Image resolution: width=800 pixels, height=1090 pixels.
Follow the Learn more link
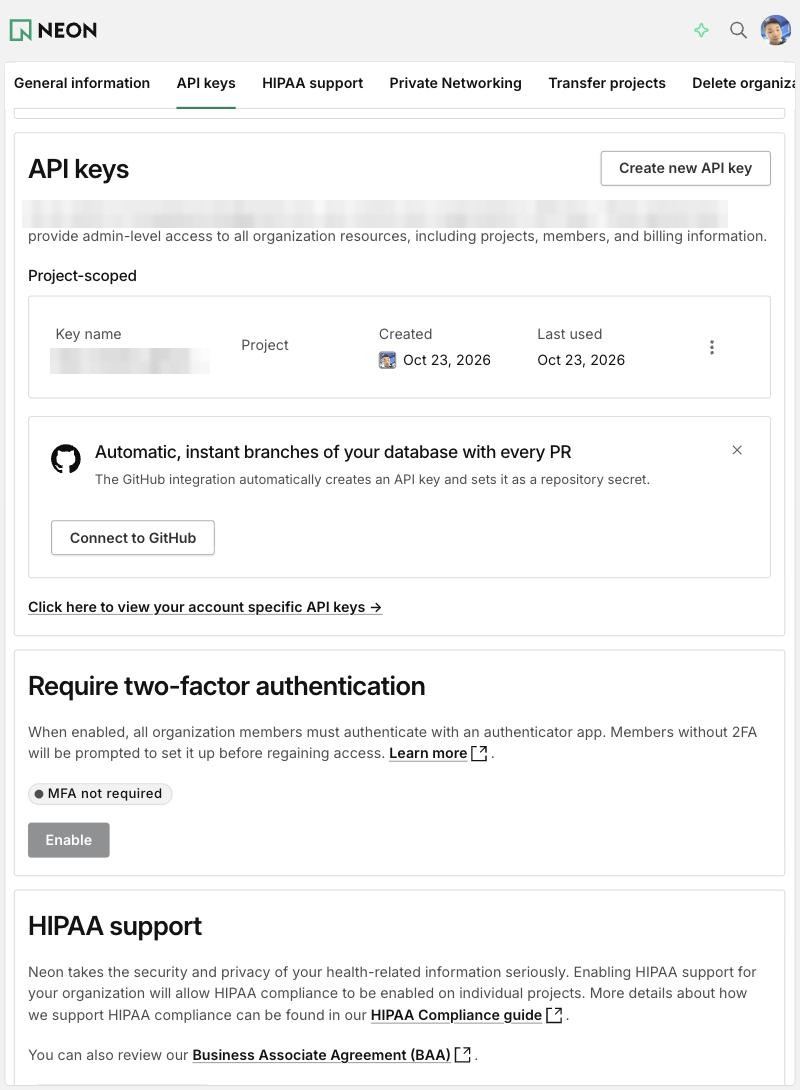pos(428,754)
